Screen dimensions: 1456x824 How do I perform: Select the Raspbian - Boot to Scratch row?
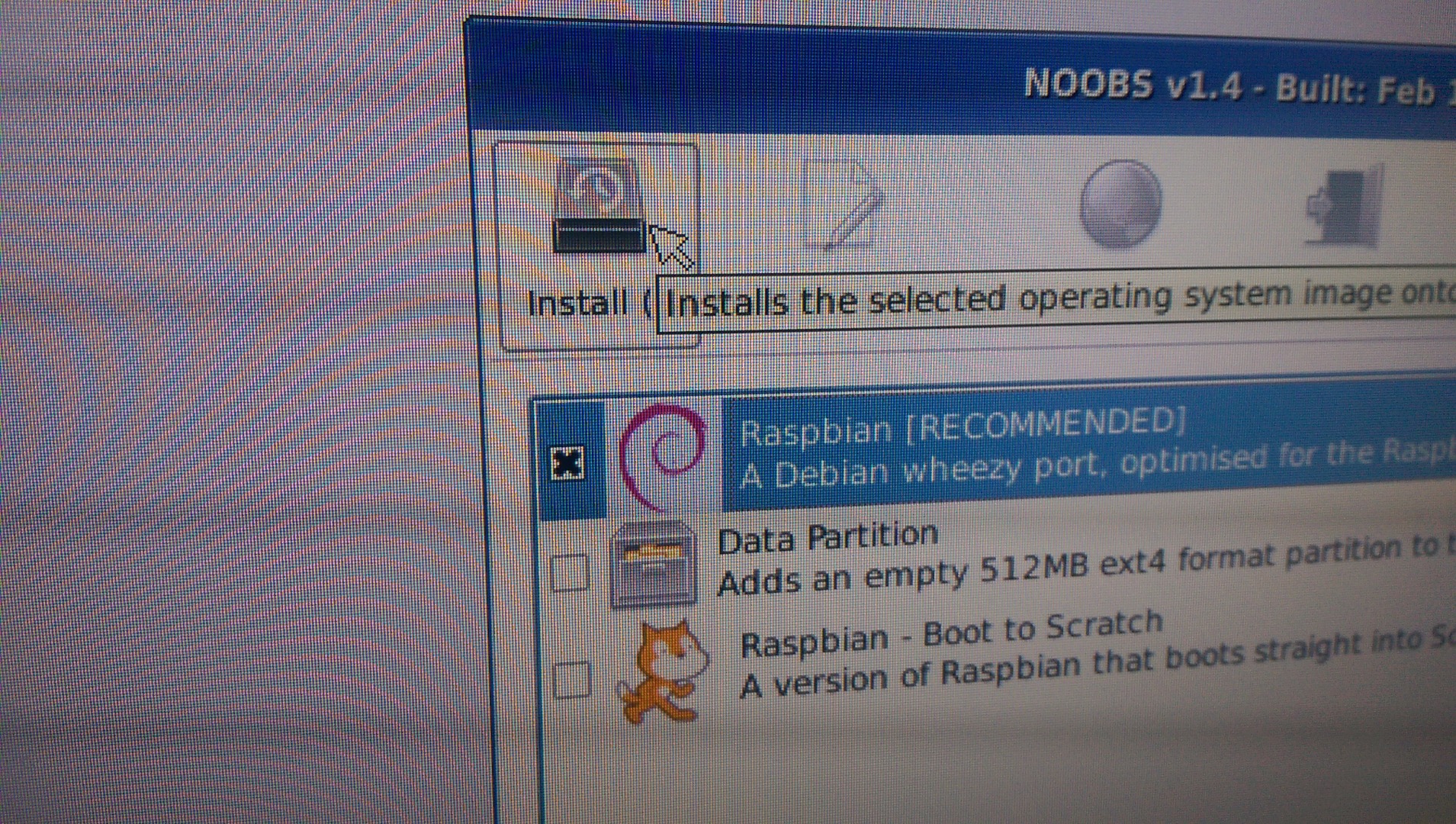pos(992,656)
